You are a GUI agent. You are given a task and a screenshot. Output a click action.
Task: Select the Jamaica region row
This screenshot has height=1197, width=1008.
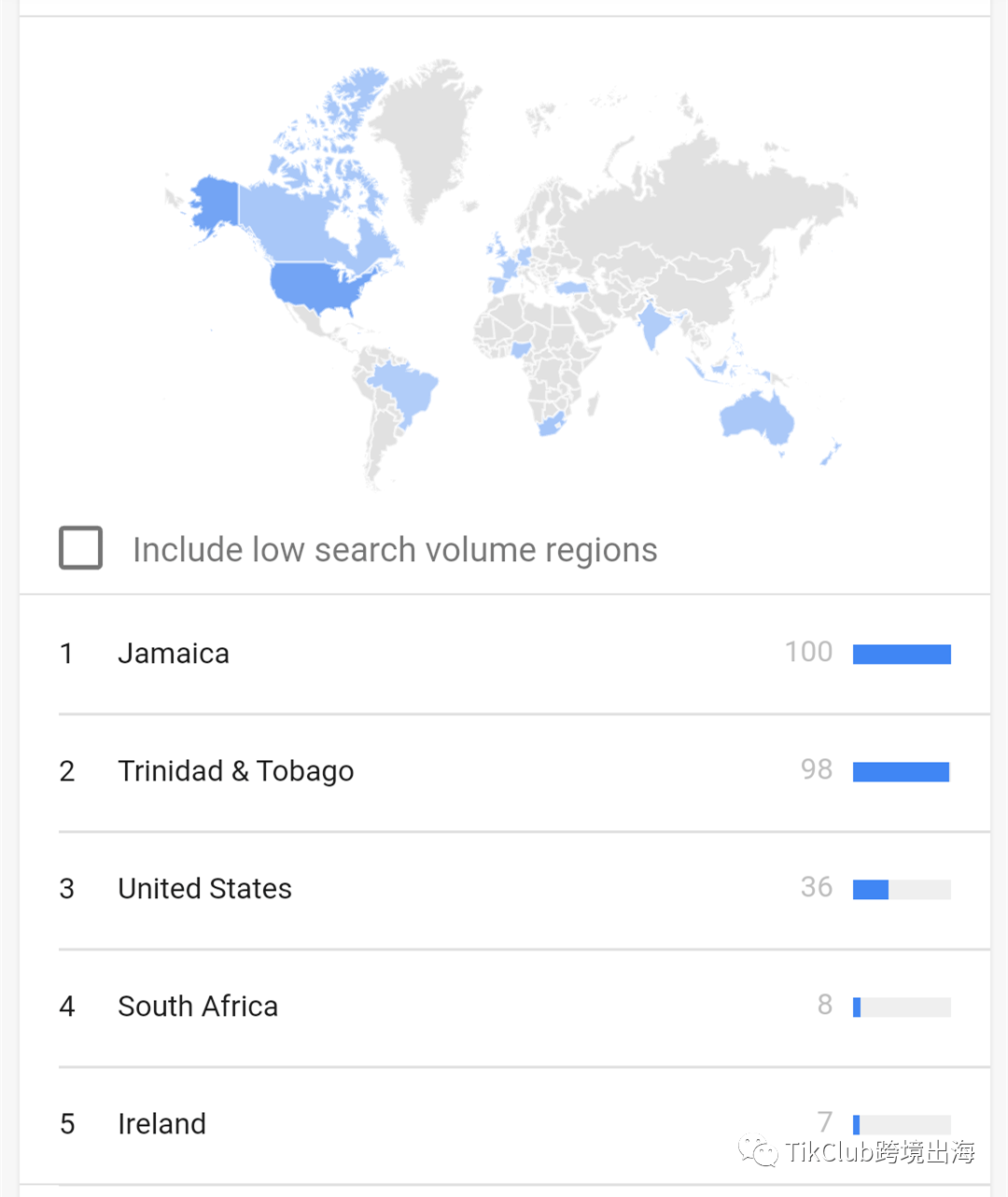point(505,654)
